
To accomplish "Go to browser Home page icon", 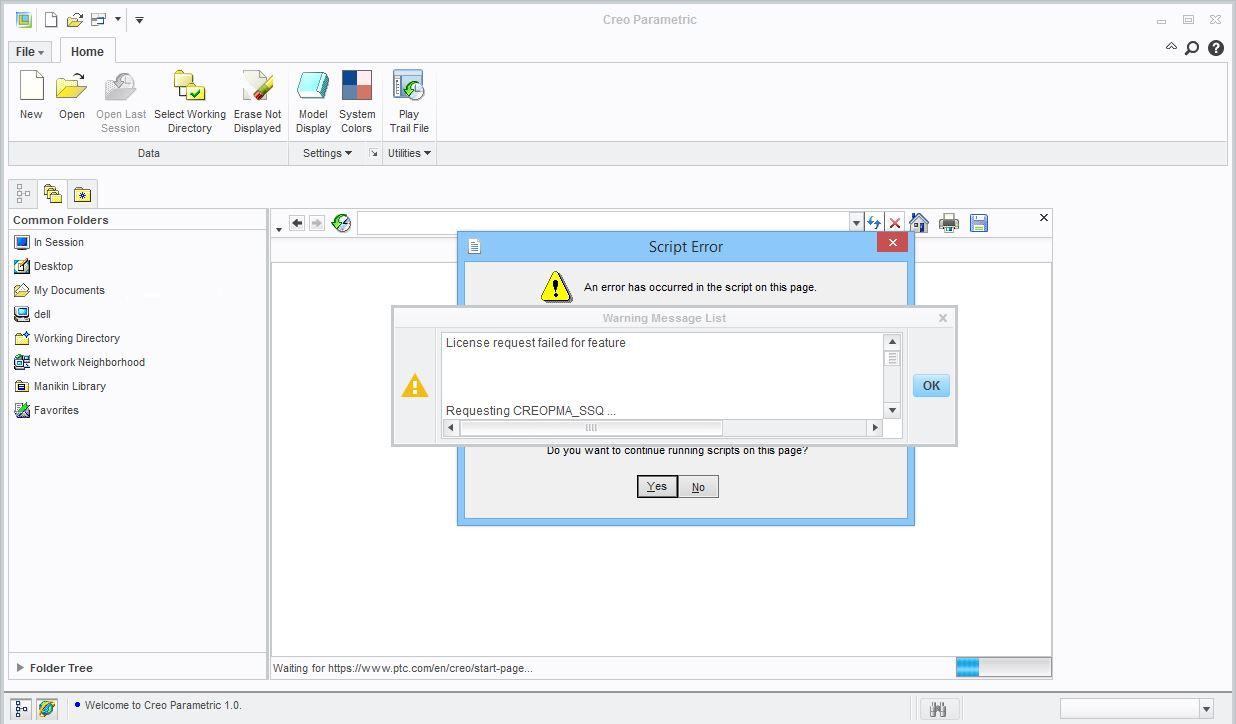I will 919,223.
